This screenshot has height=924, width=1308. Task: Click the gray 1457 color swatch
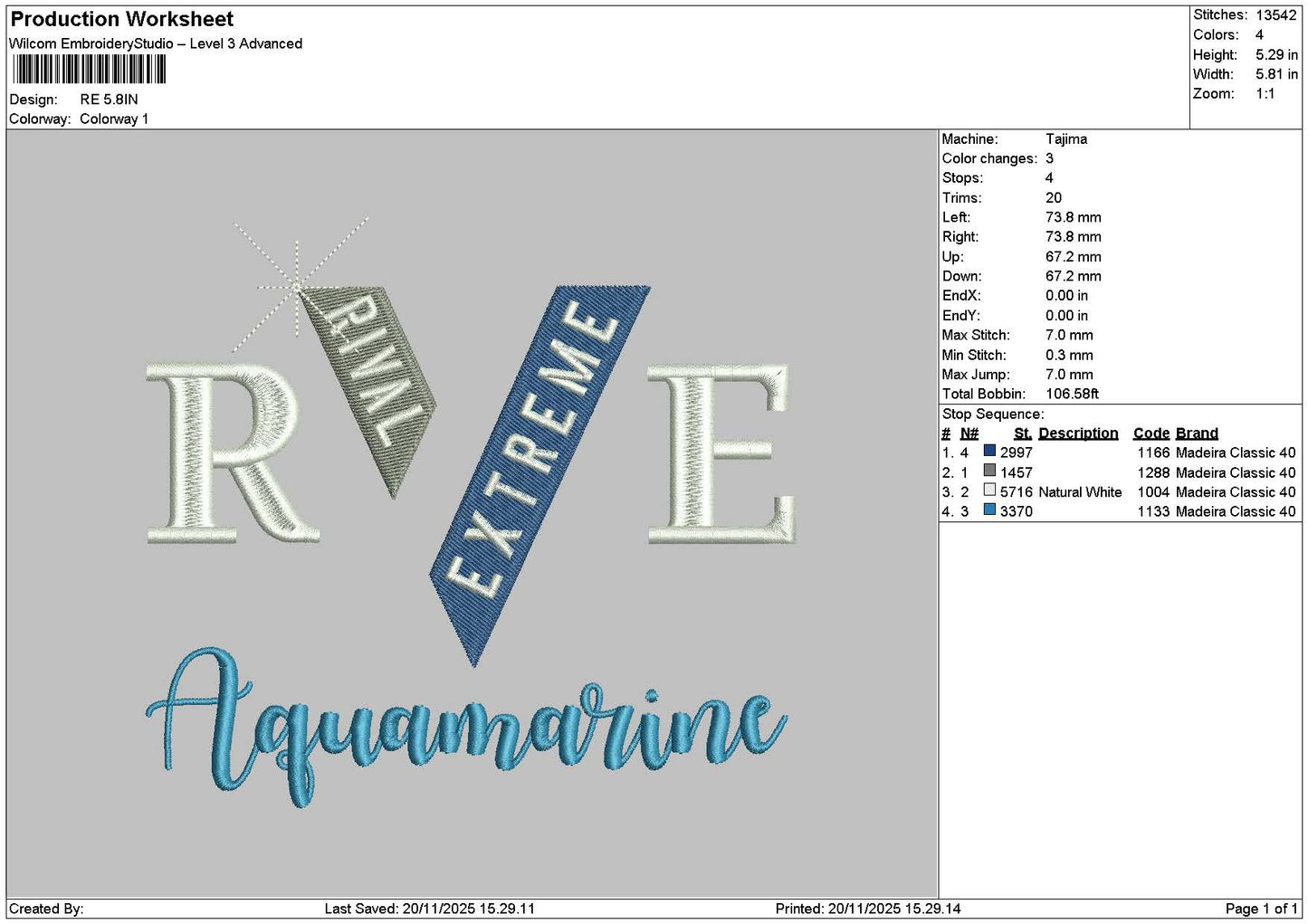tap(989, 472)
